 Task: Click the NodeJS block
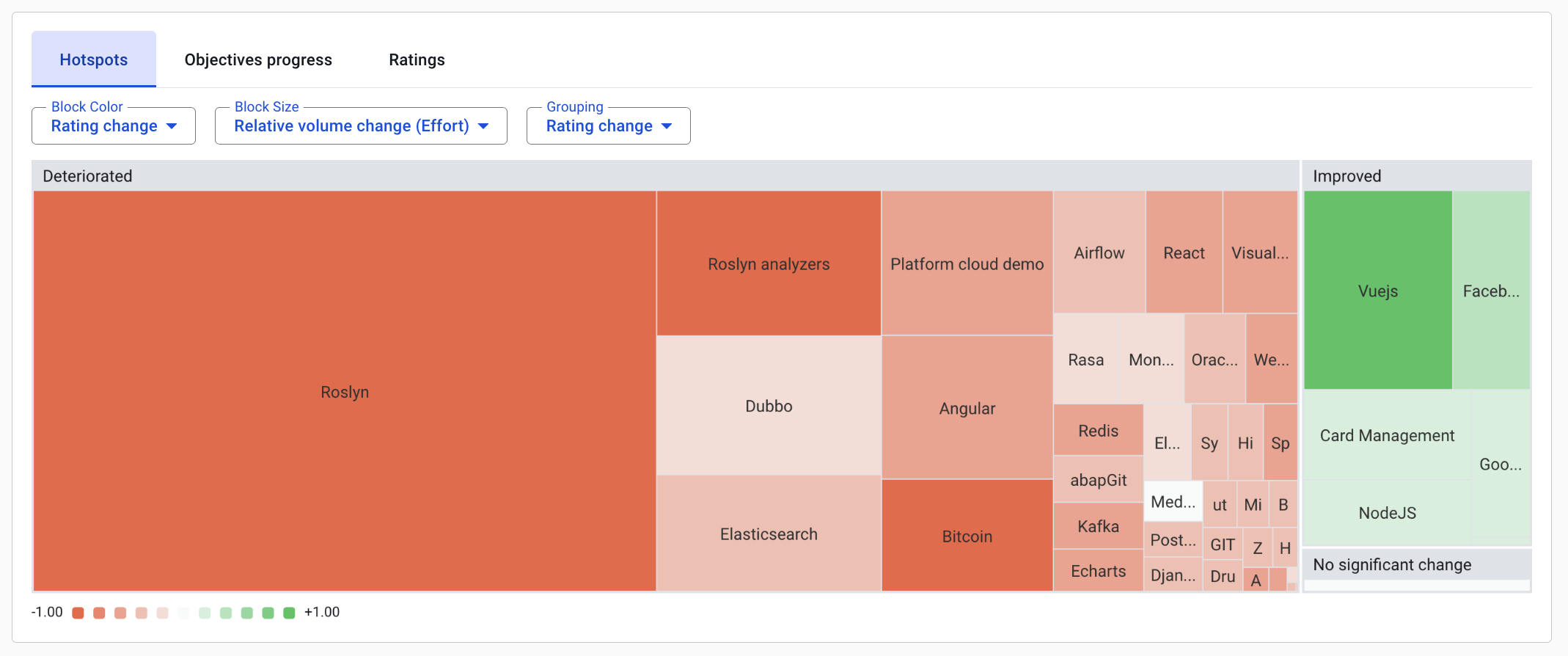click(x=1387, y=513)
